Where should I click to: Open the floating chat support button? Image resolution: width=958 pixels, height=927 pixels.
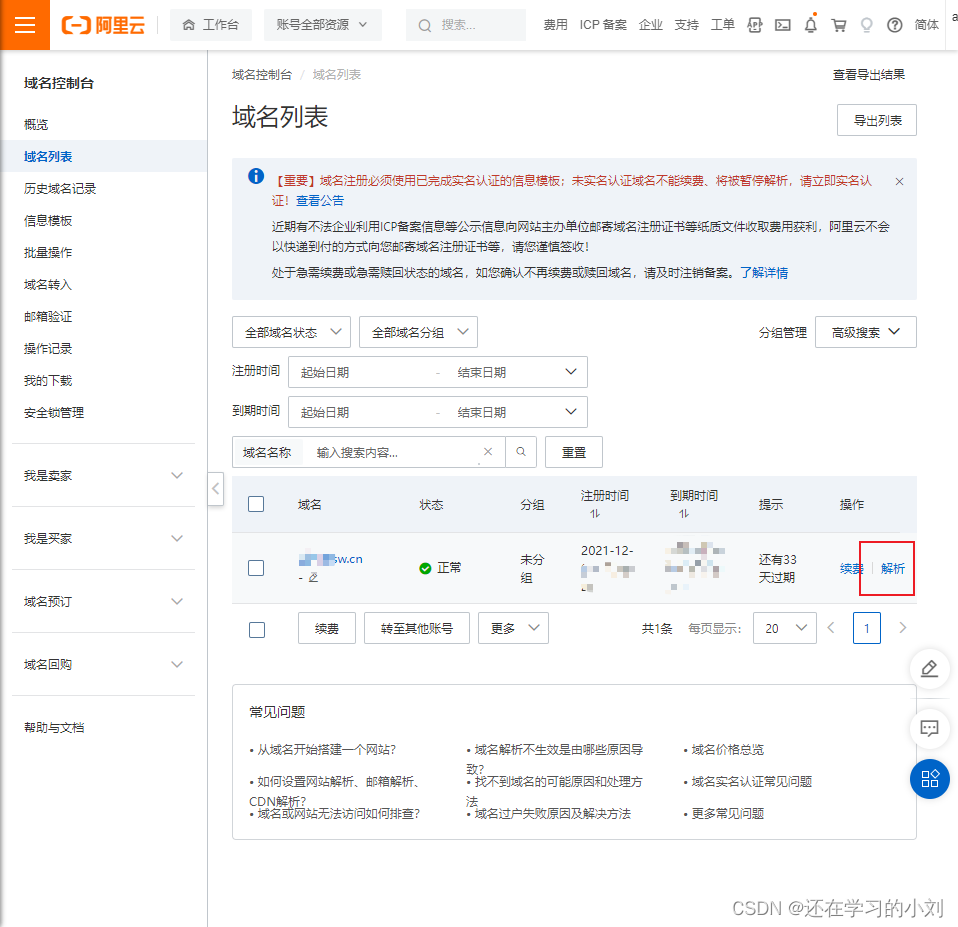pyautogui.click(x=929, y=728)
